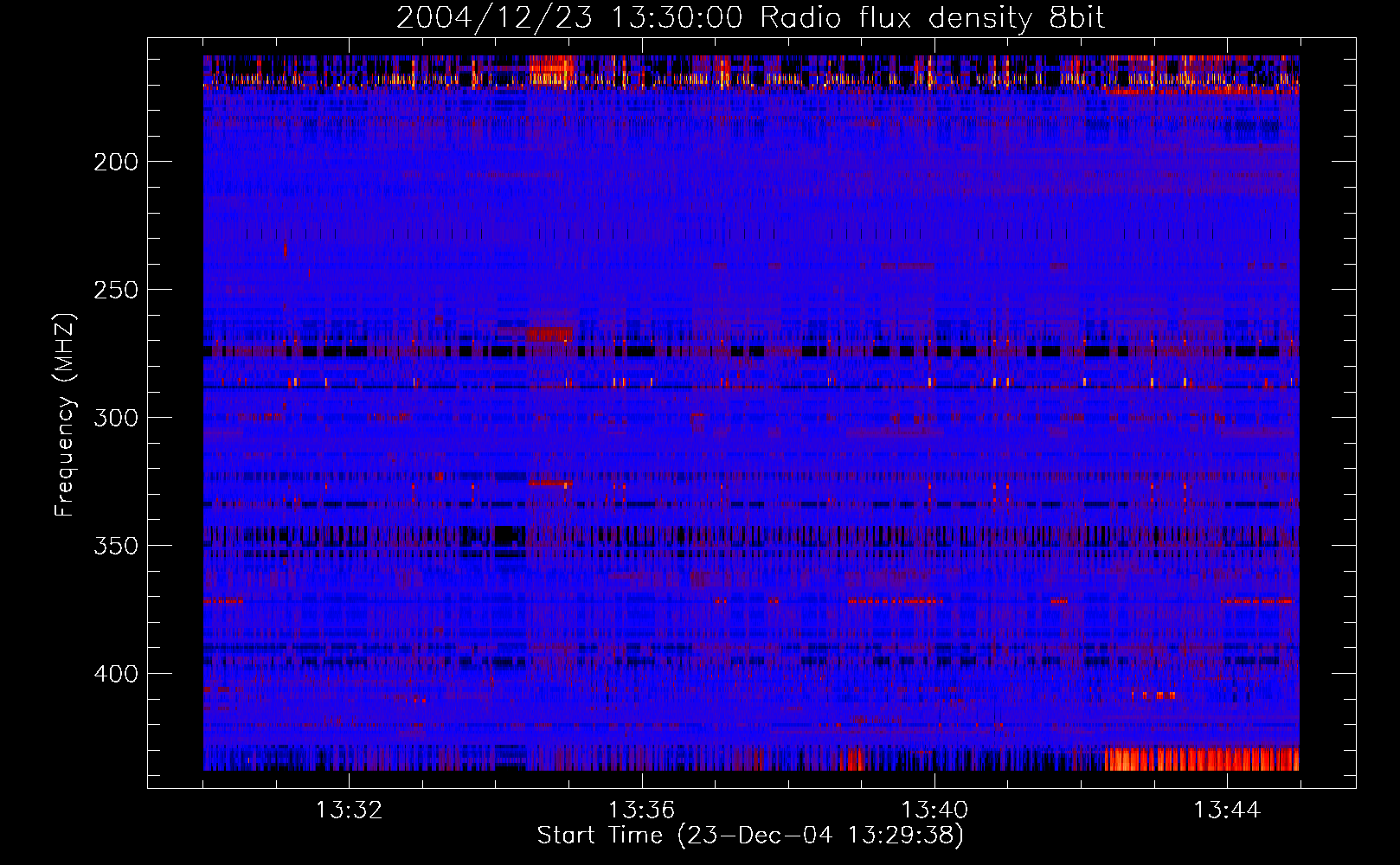1400x865 pixels.
Task: Click the 13:44 time tick label
Action: (1227, 811)
